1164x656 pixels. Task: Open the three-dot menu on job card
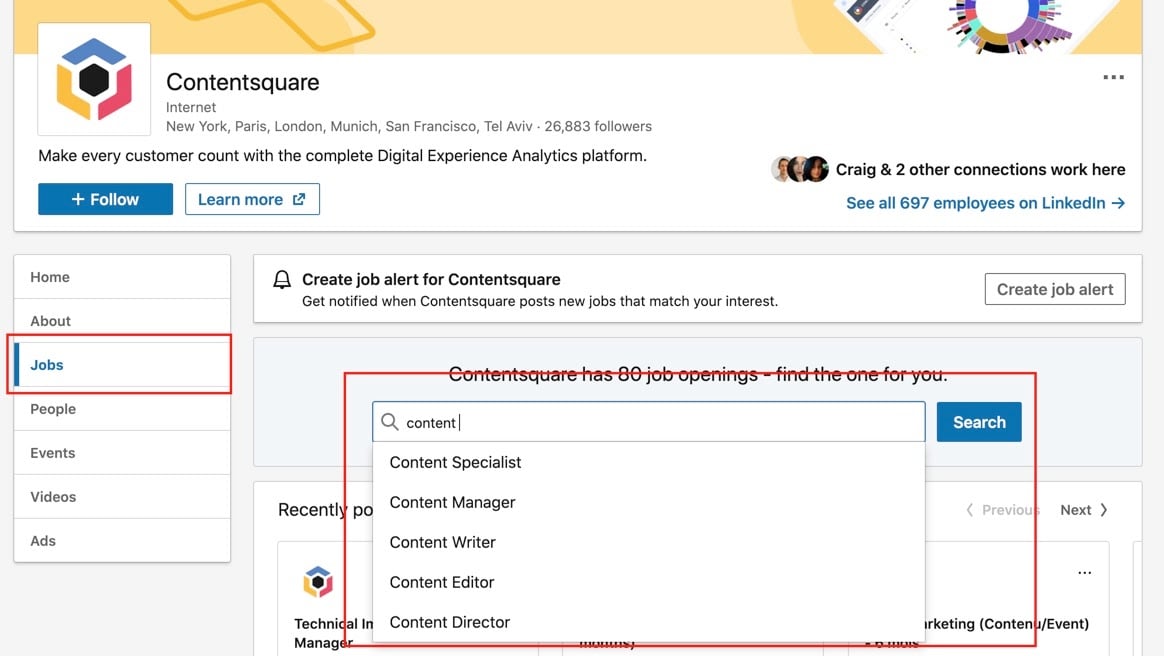pyautogui.click(x=1084, y=573)
